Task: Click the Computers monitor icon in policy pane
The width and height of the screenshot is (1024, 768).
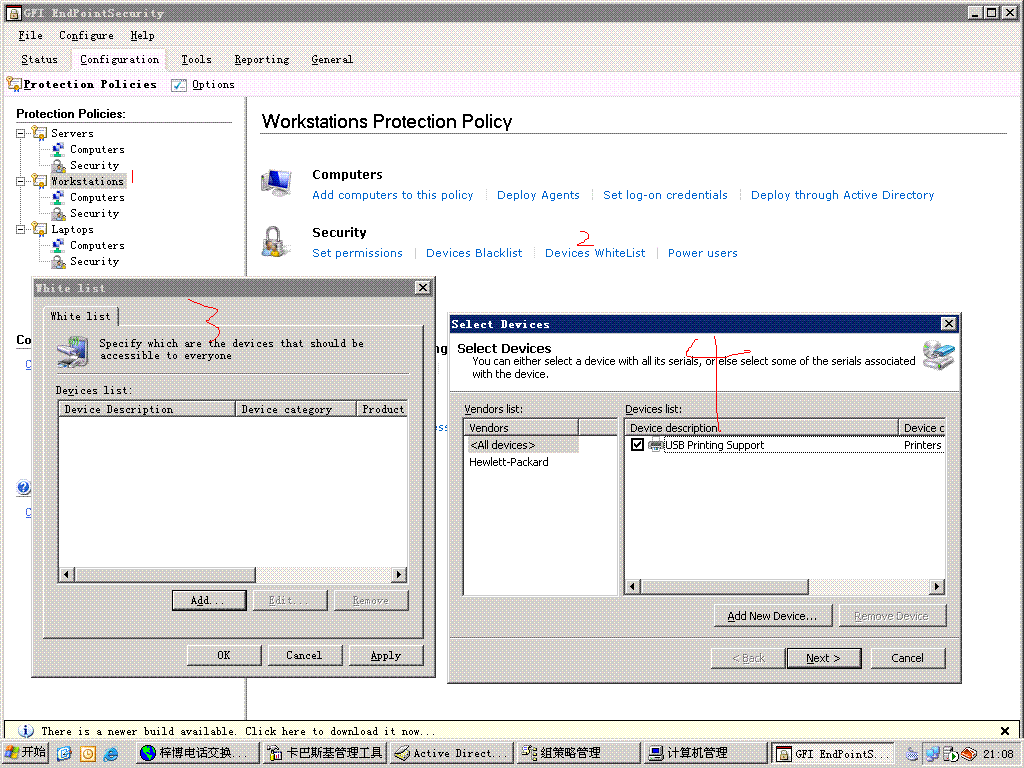Action: coord(277,184)
